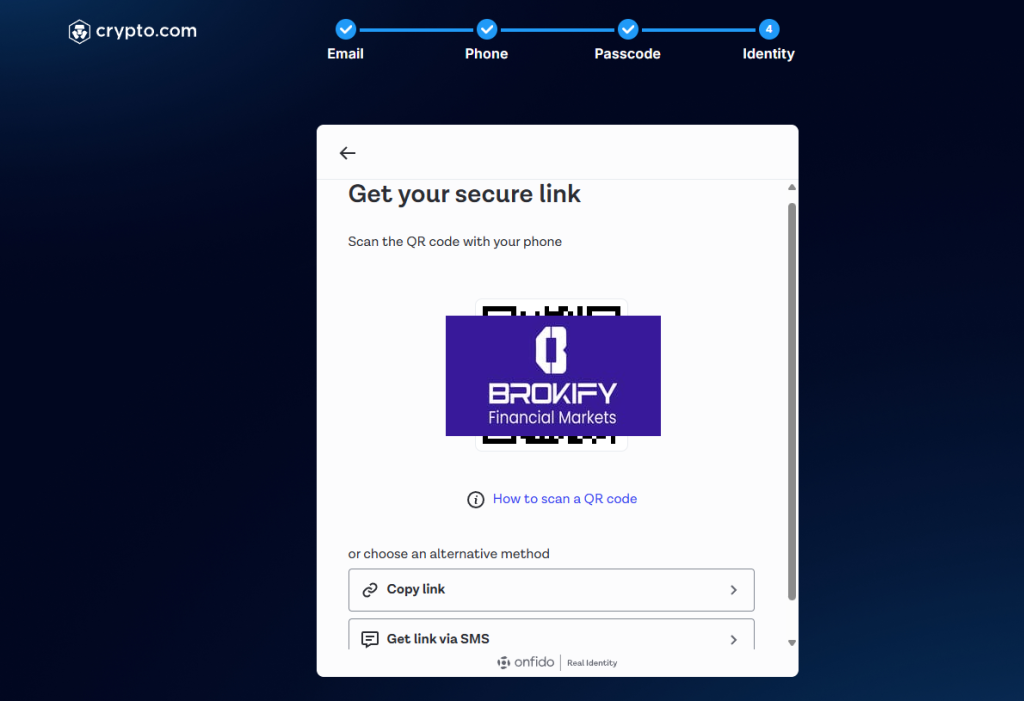1024x701 pixels.
Task: Click the vertical scrollbar thumb
Action: click(x=792, y=400)
